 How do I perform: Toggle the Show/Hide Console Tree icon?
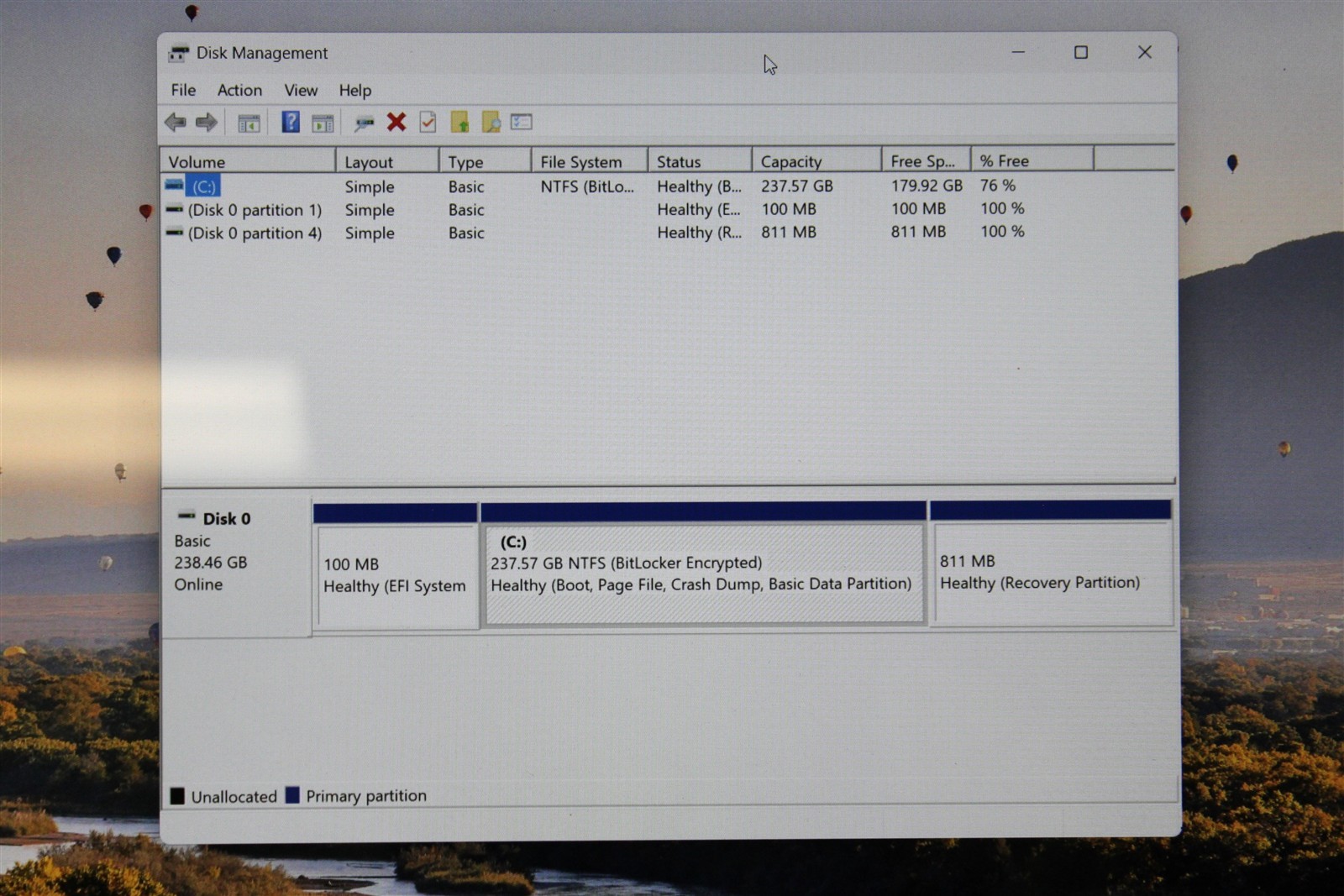(249, 123)
